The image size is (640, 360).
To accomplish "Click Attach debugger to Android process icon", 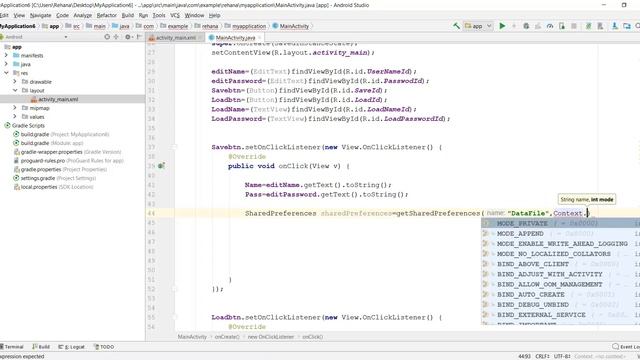I will [562, 26].
